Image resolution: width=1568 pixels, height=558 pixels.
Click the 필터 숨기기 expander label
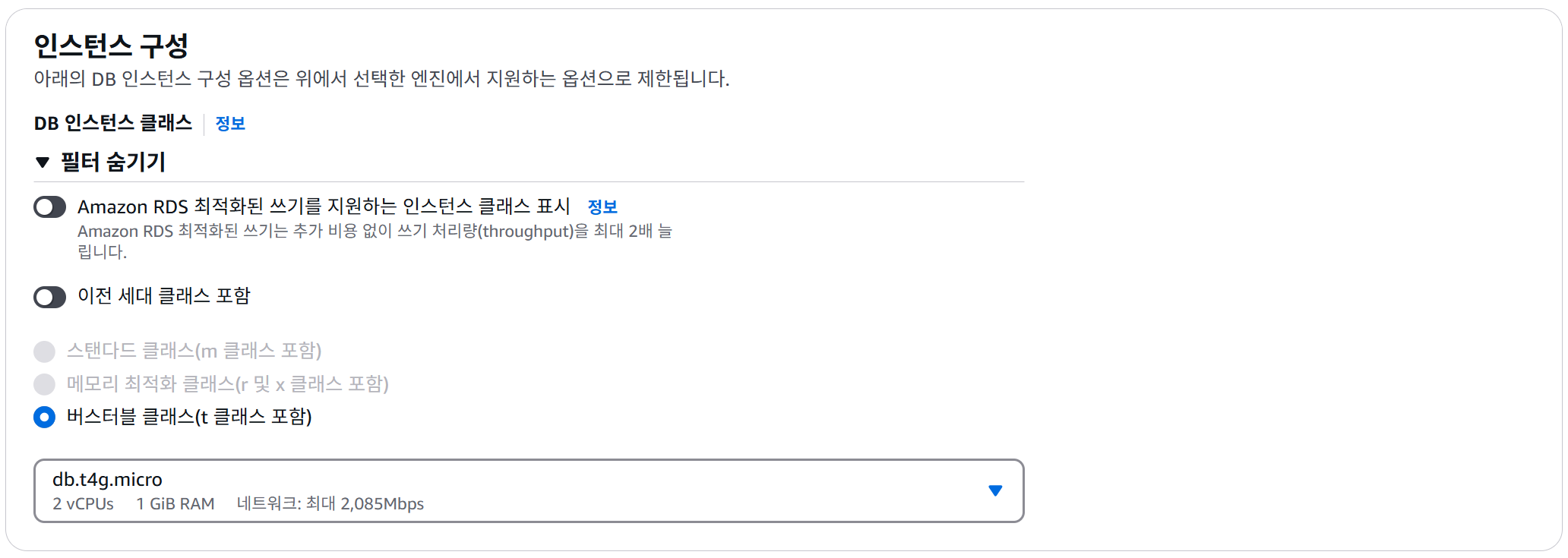[113, 162]
